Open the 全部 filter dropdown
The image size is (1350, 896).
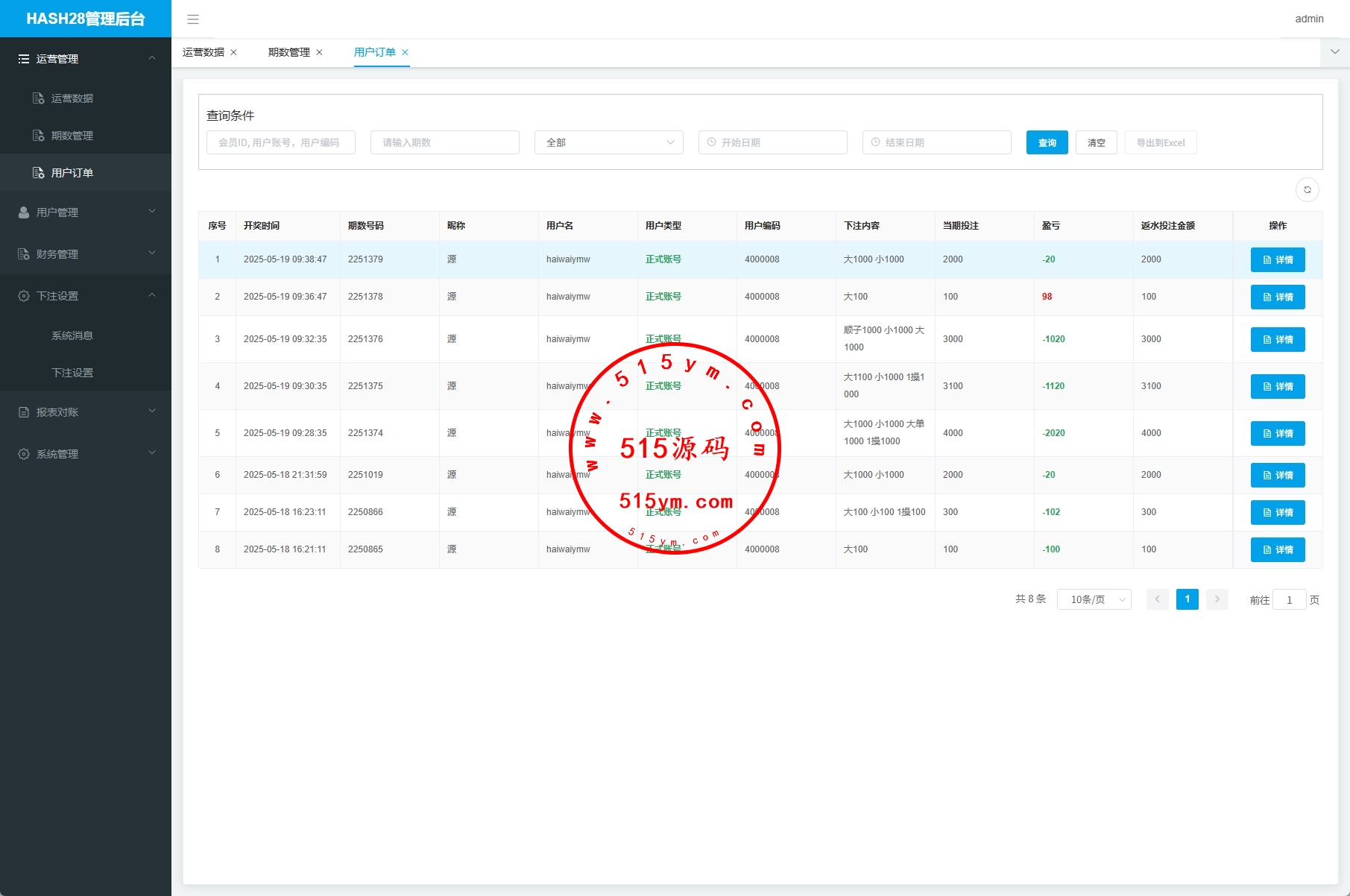tap(608, 142)
